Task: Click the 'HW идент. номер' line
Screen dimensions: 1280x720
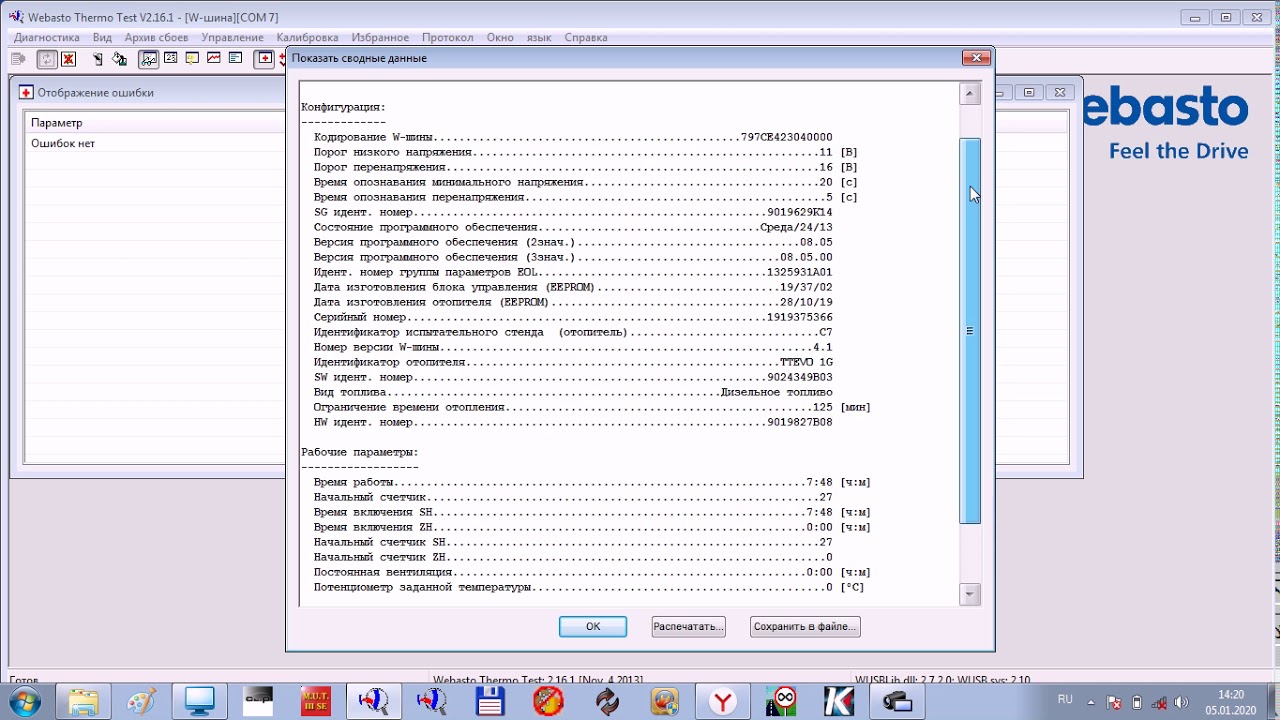Action: [573, 422]
